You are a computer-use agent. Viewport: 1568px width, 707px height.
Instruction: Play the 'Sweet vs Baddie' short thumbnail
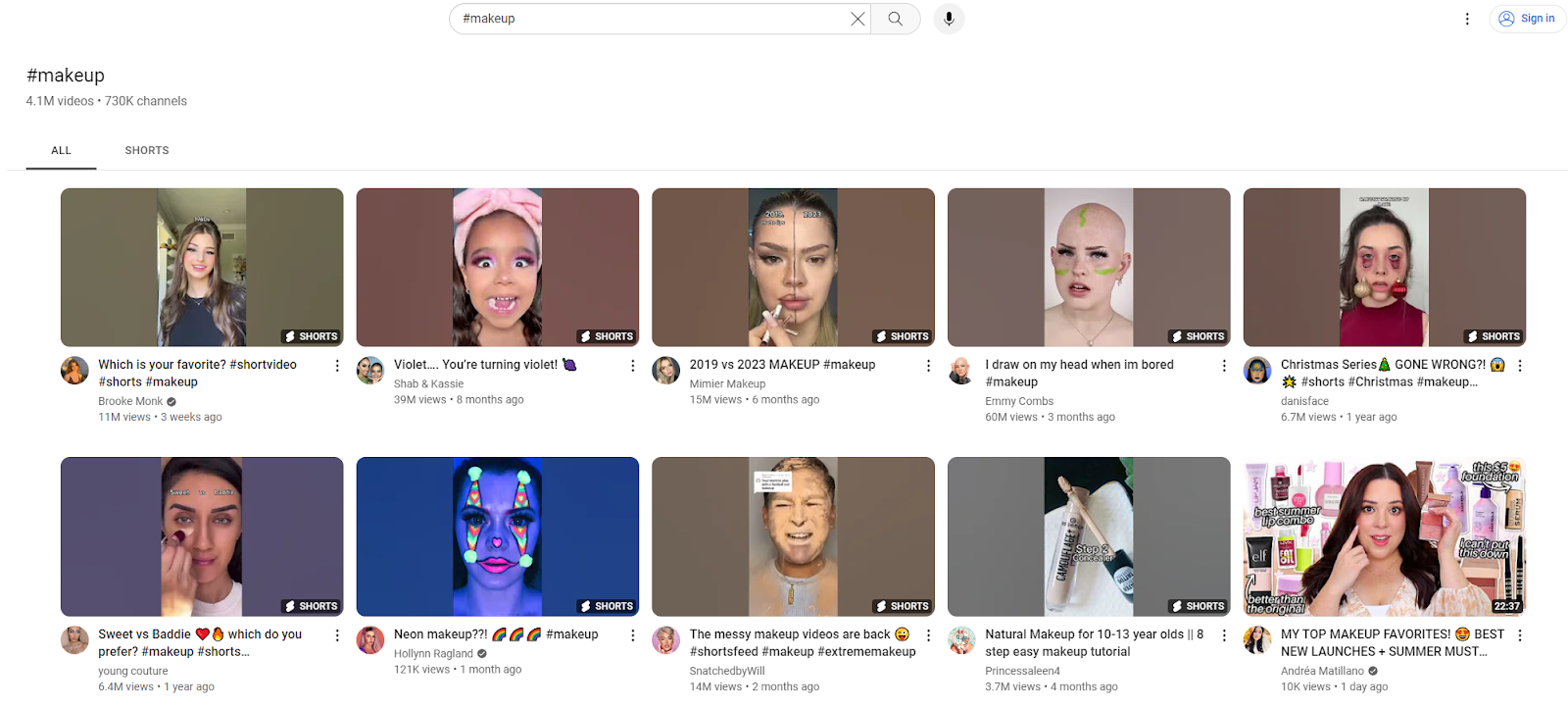(202, 536)
